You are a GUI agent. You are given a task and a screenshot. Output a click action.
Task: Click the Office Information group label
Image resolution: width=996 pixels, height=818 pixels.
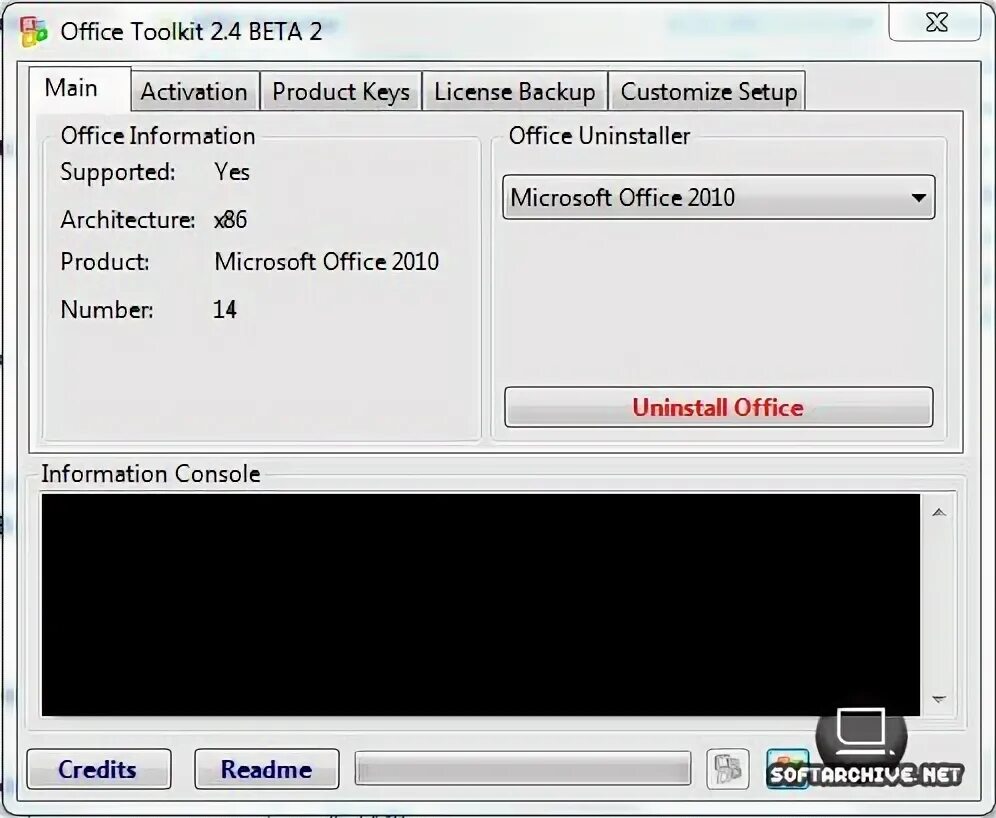[158, 136]
